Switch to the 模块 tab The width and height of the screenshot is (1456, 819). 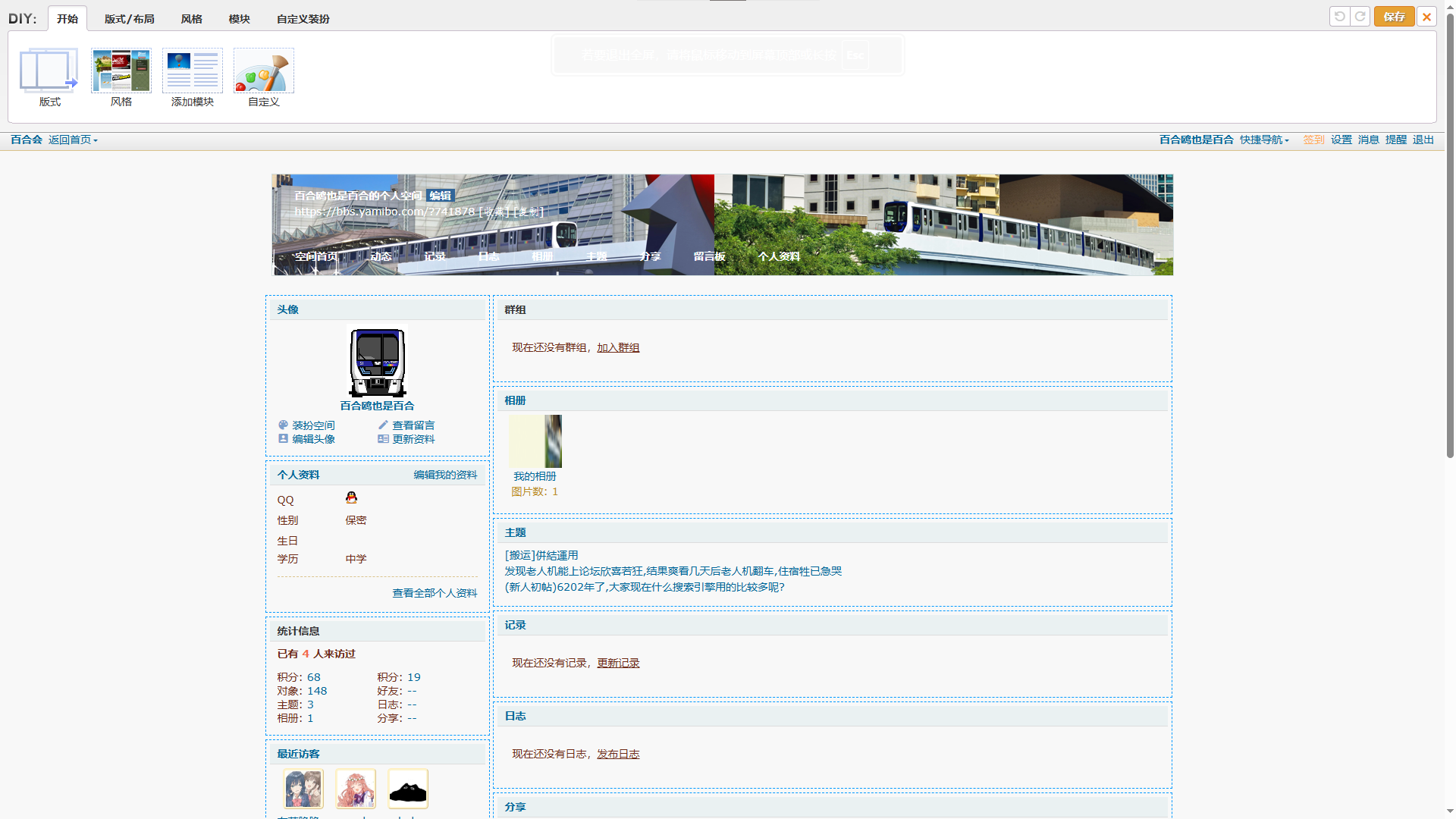(x=240, y=19)
